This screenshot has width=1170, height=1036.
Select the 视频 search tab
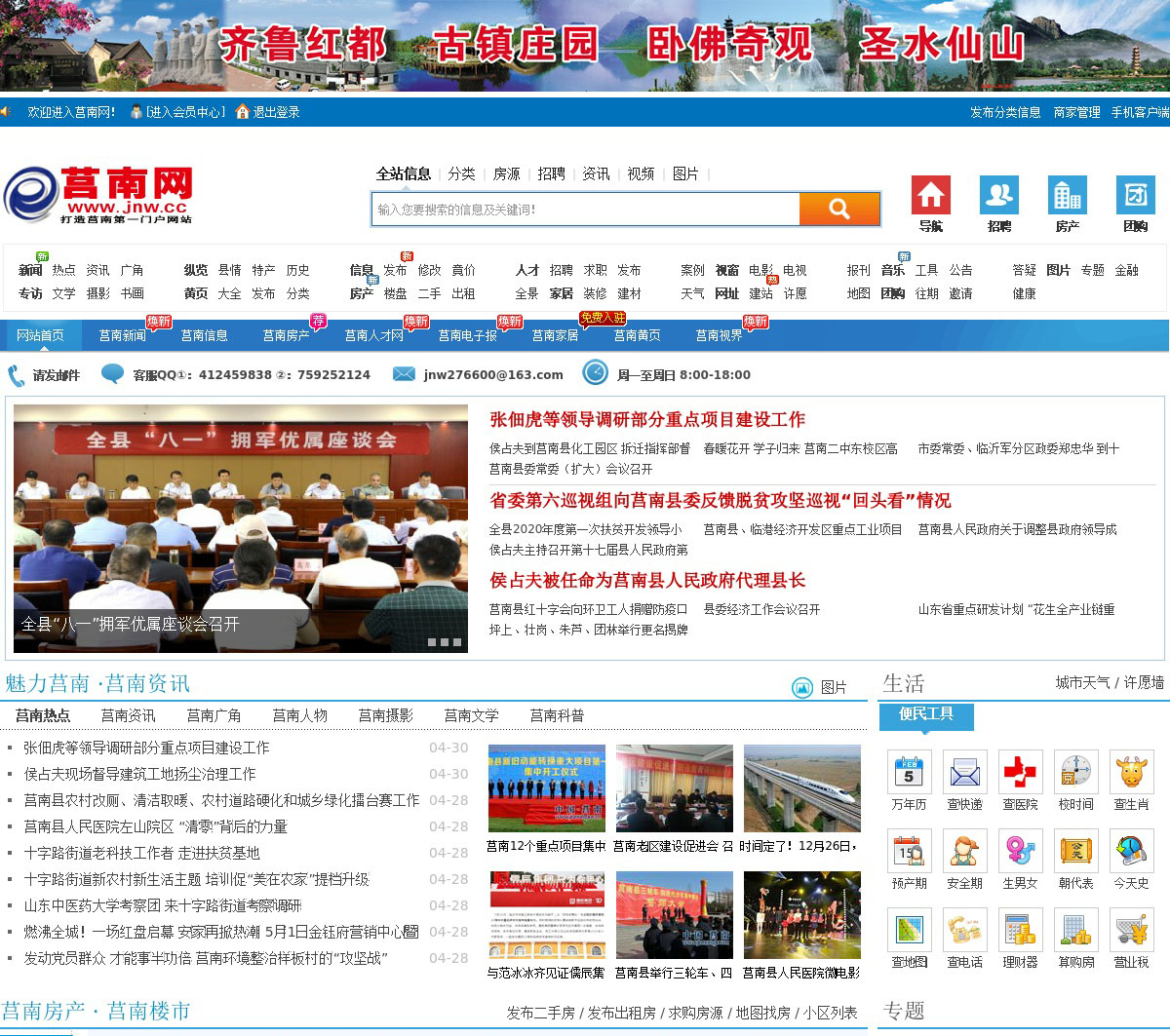coord(641,173)
